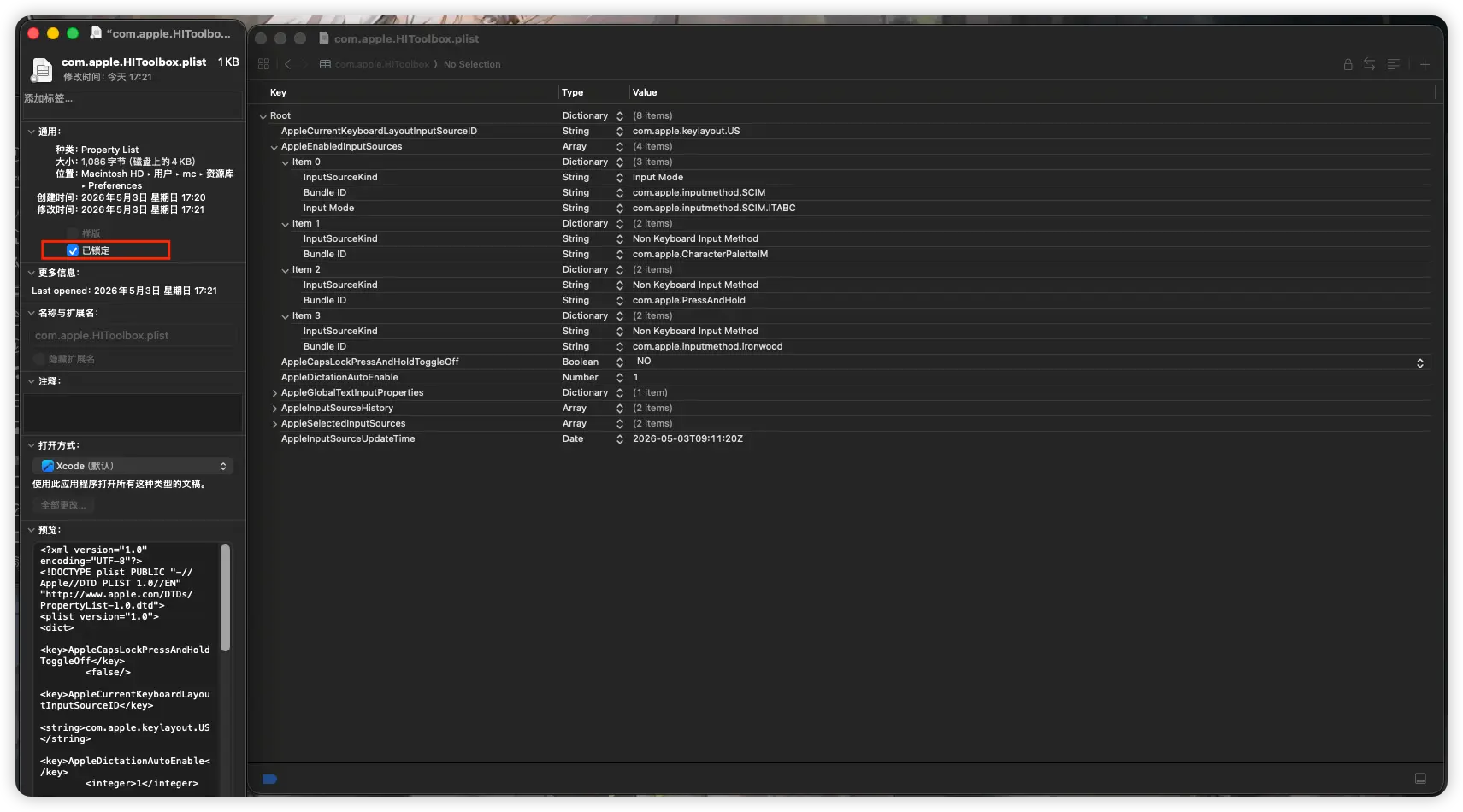This screenshot has height=812, width=1463.
Task: Select value com.apple.inputmethod.ironwood
Action: (707, 346)
